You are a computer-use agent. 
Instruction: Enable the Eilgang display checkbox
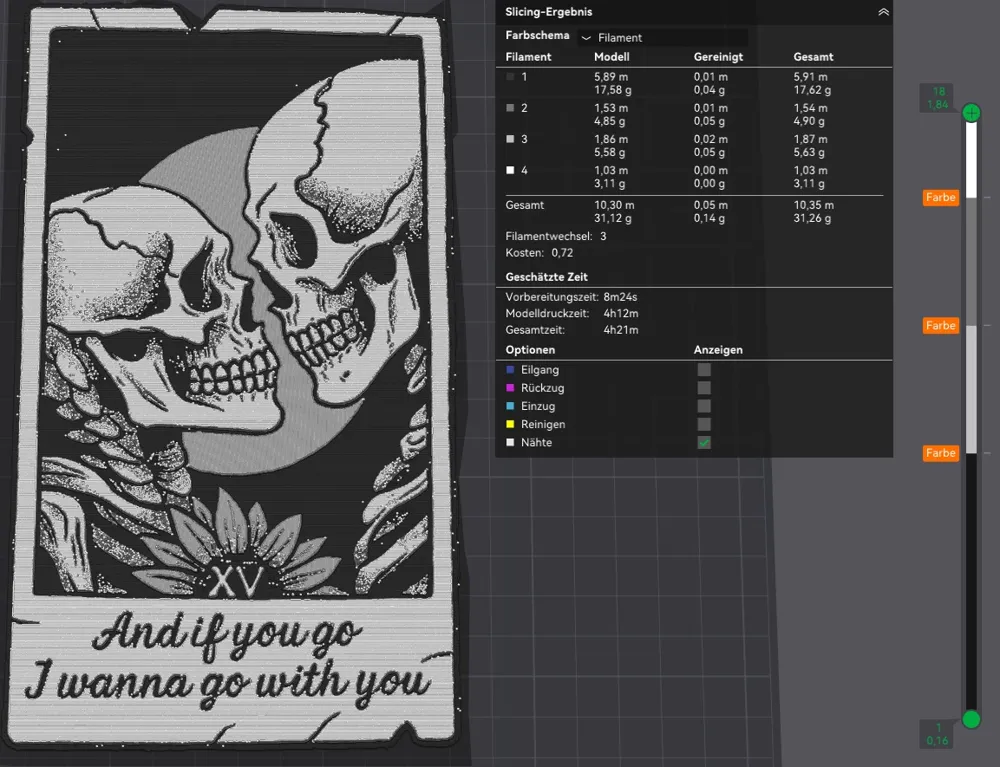[704, 370]
